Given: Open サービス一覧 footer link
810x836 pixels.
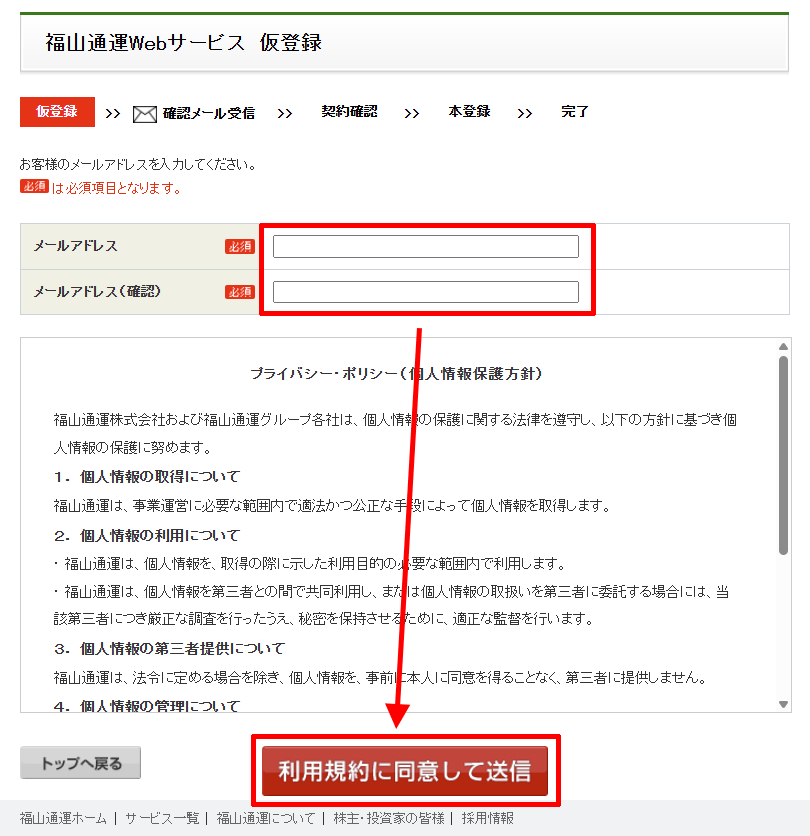Looking at the screenshot, I should pos(162,818).
